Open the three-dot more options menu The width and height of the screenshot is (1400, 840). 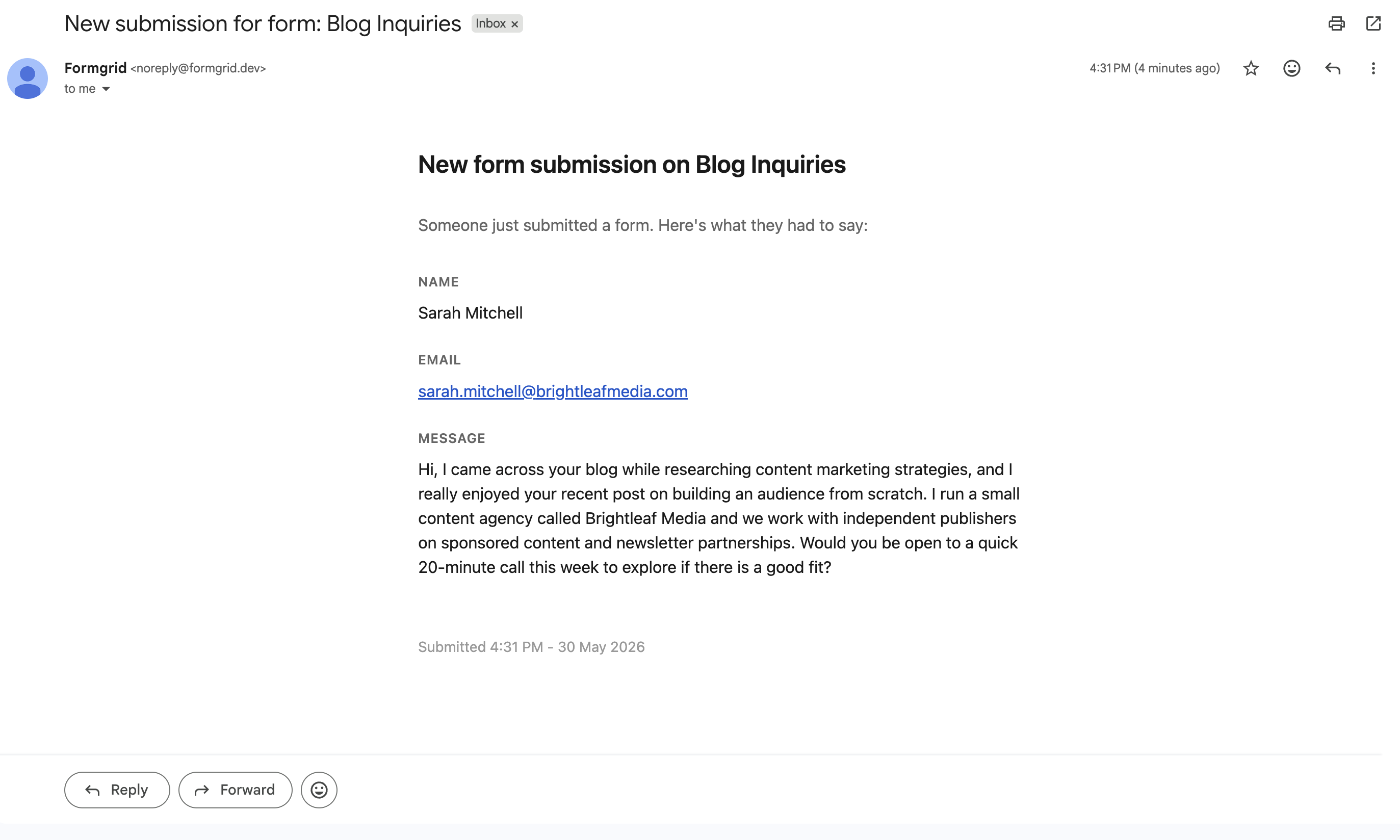click(x=1373, y=68)
